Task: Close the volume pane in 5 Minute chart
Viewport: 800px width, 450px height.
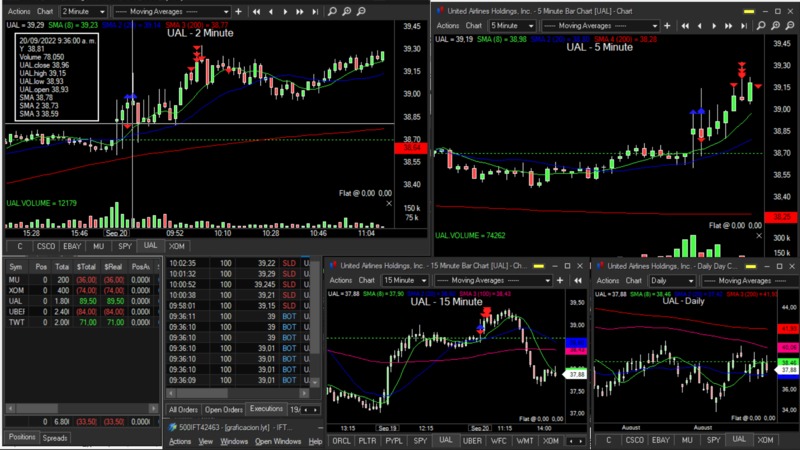Action: point(757,237)
